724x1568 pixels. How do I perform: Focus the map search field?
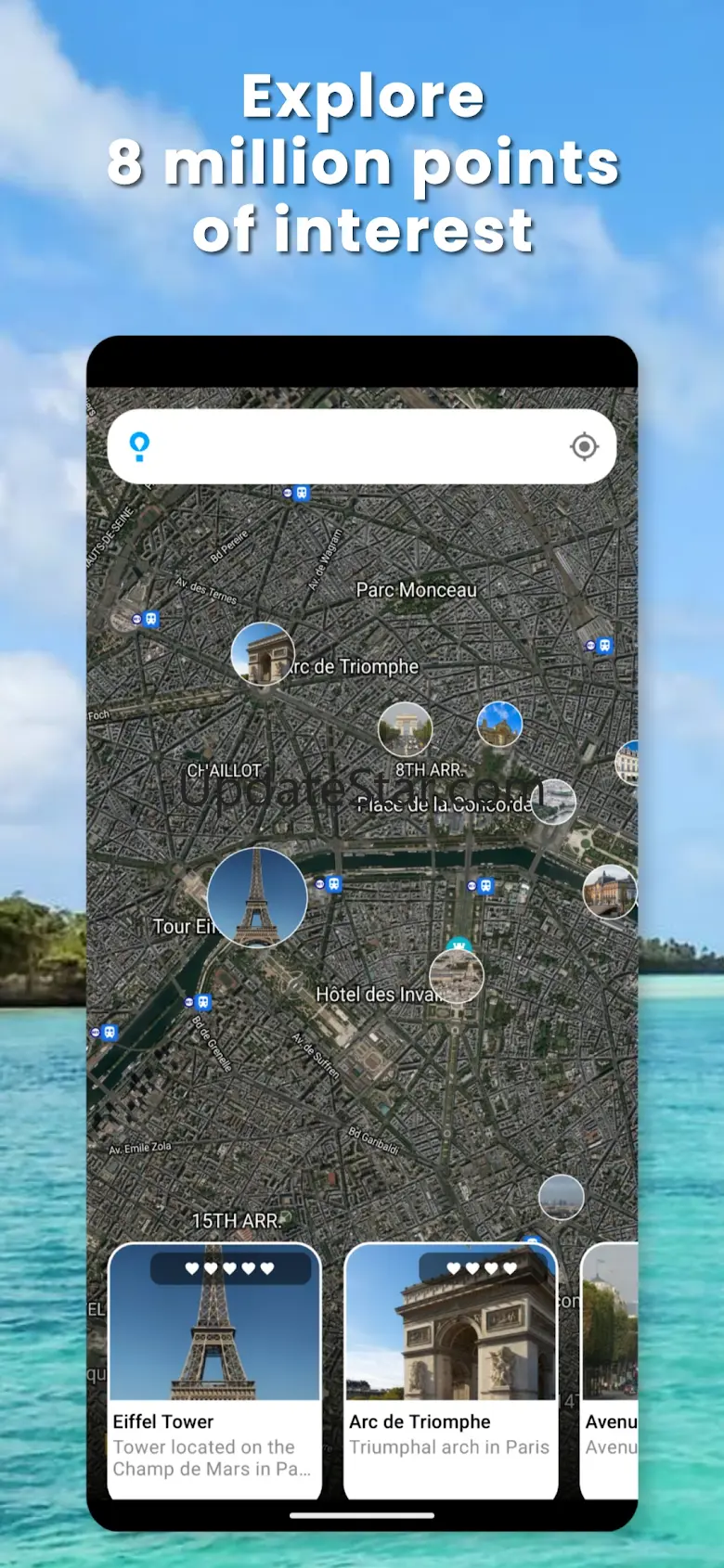point(362,446)
